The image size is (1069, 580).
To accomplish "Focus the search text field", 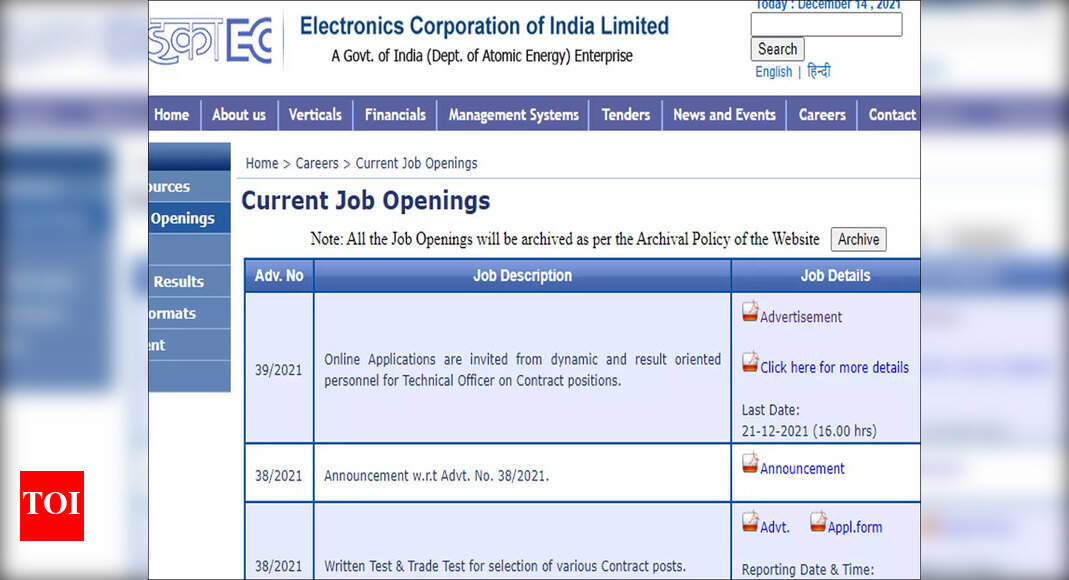I will pyautogui.click(x=826, y=25).
